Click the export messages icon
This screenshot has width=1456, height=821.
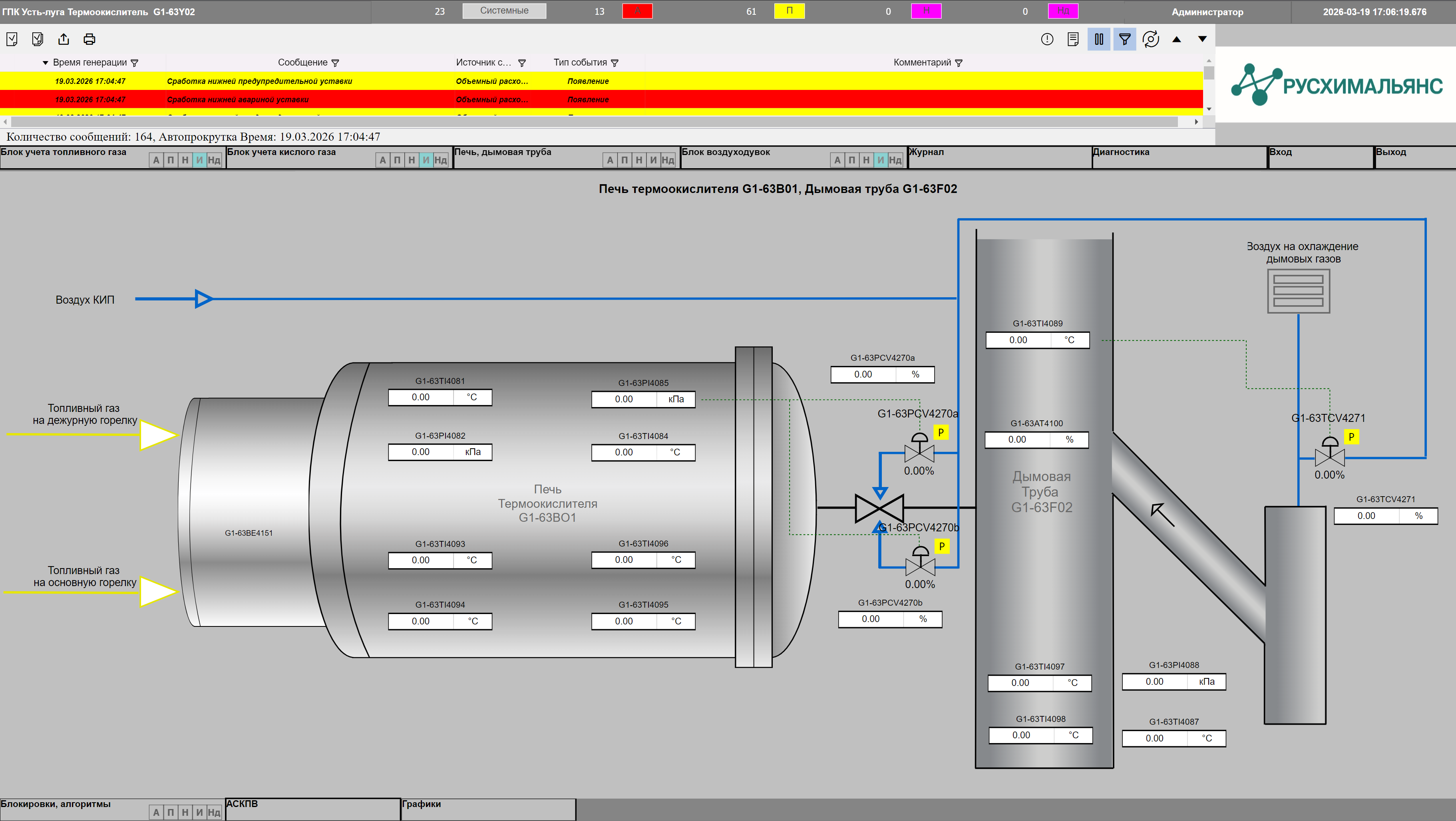point(63,39)
